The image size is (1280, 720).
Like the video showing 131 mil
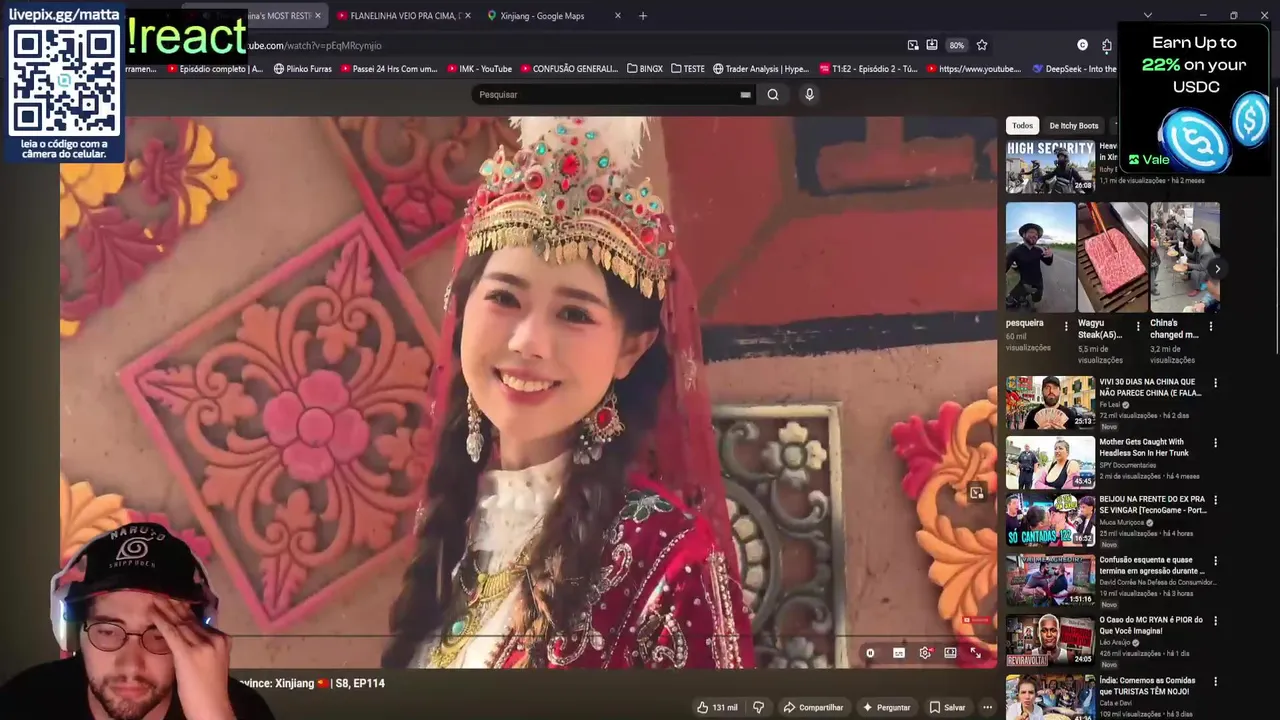(718, 707)
